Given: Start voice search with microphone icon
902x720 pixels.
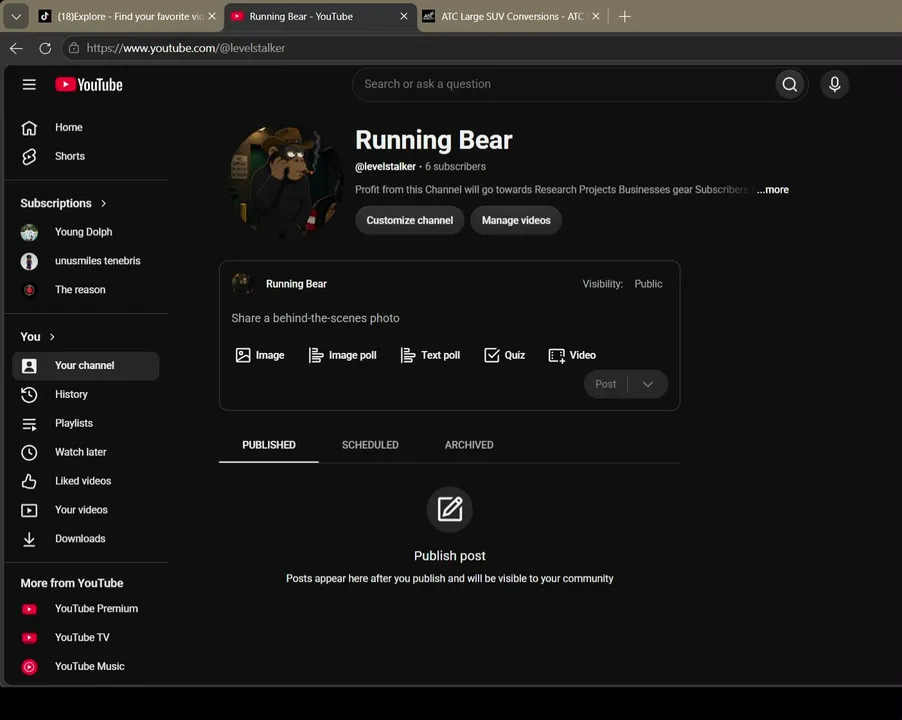Looking at the screenshot, I should 834,85.
